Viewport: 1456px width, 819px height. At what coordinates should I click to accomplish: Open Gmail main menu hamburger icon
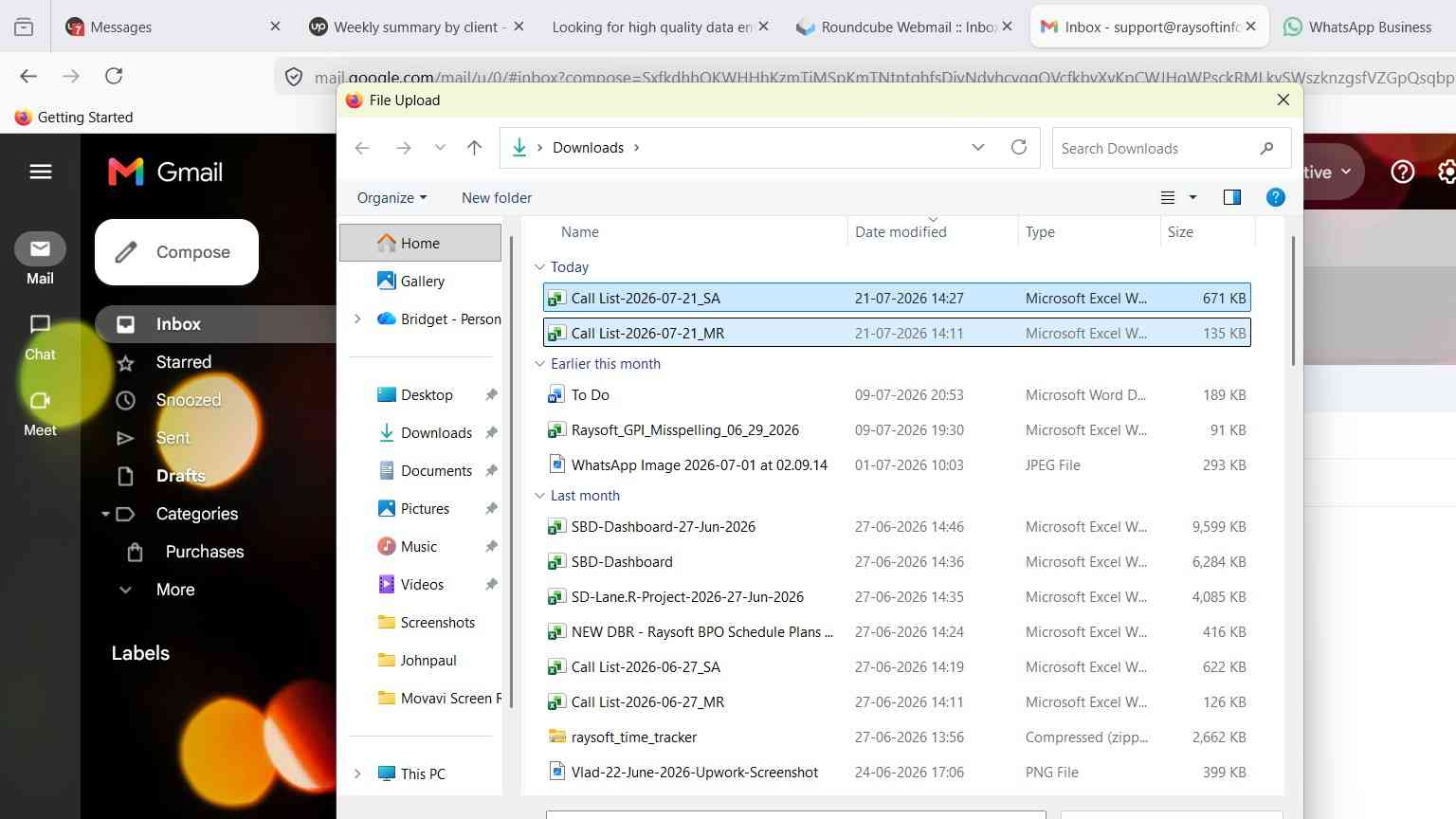[x=41, y=172]
